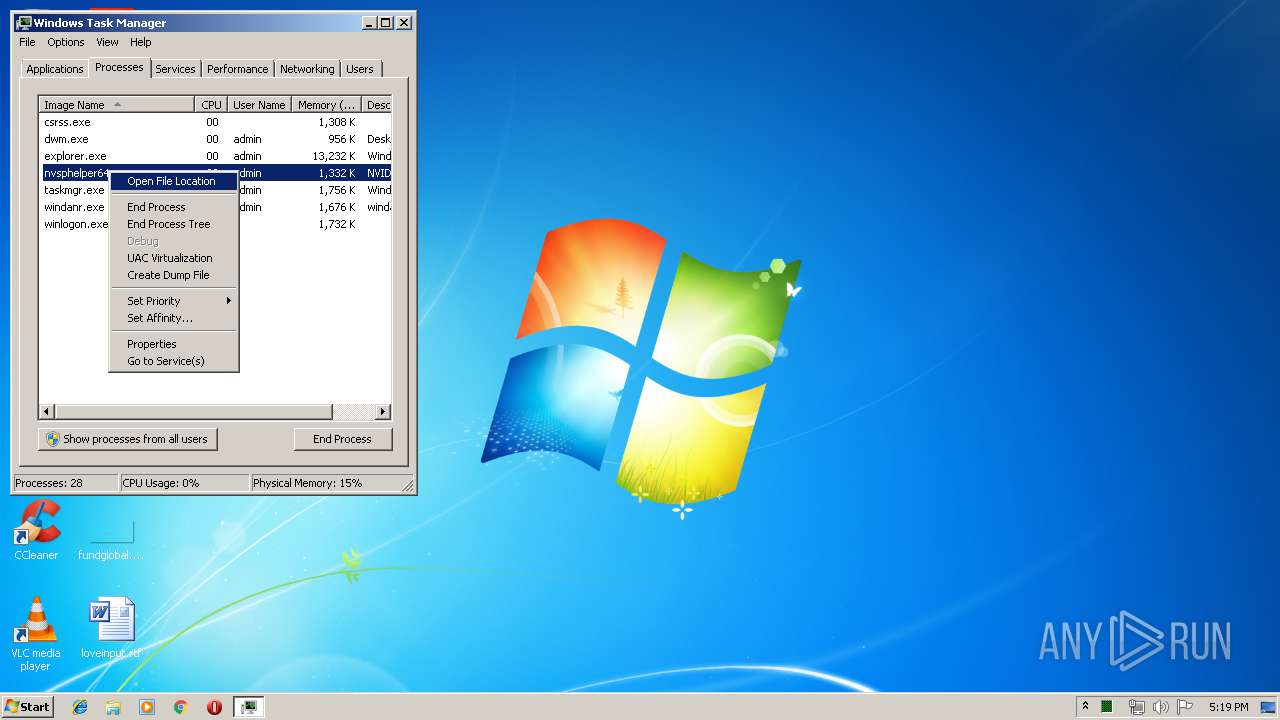Image resolution: width=1280 pixels, height=720 pixels.
Task: Choose Open File Location in context menu
Action: click(174, 181)
